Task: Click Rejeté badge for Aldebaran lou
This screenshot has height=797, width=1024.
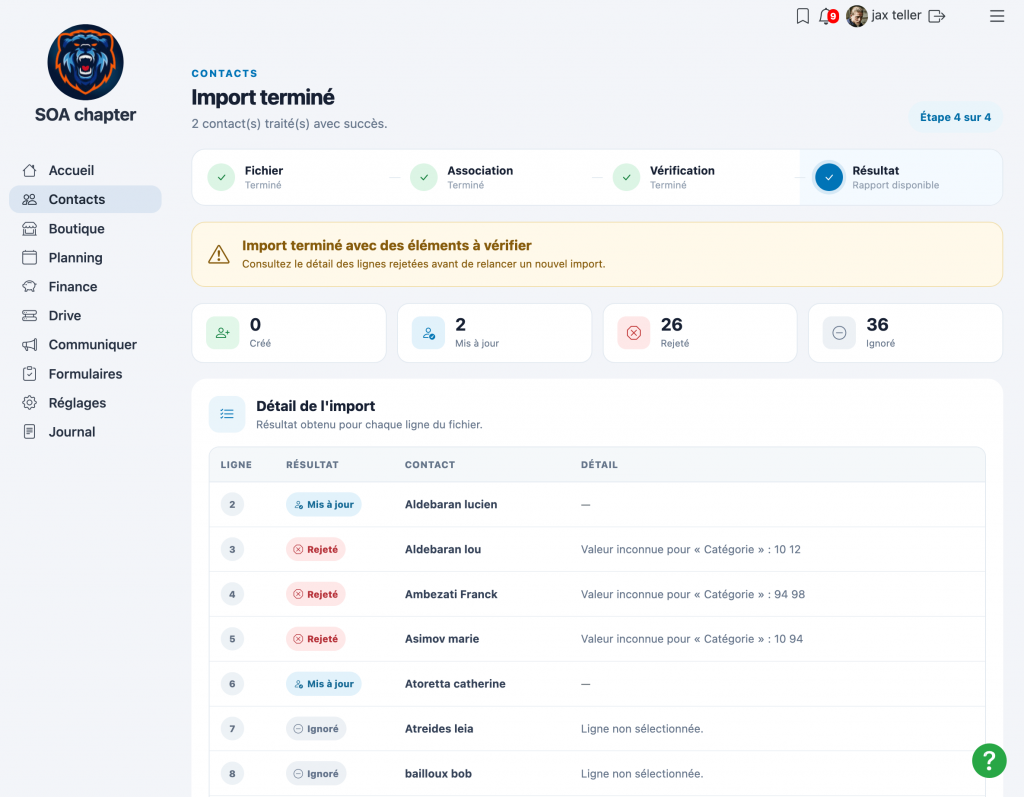Action: tap(315, 549)
